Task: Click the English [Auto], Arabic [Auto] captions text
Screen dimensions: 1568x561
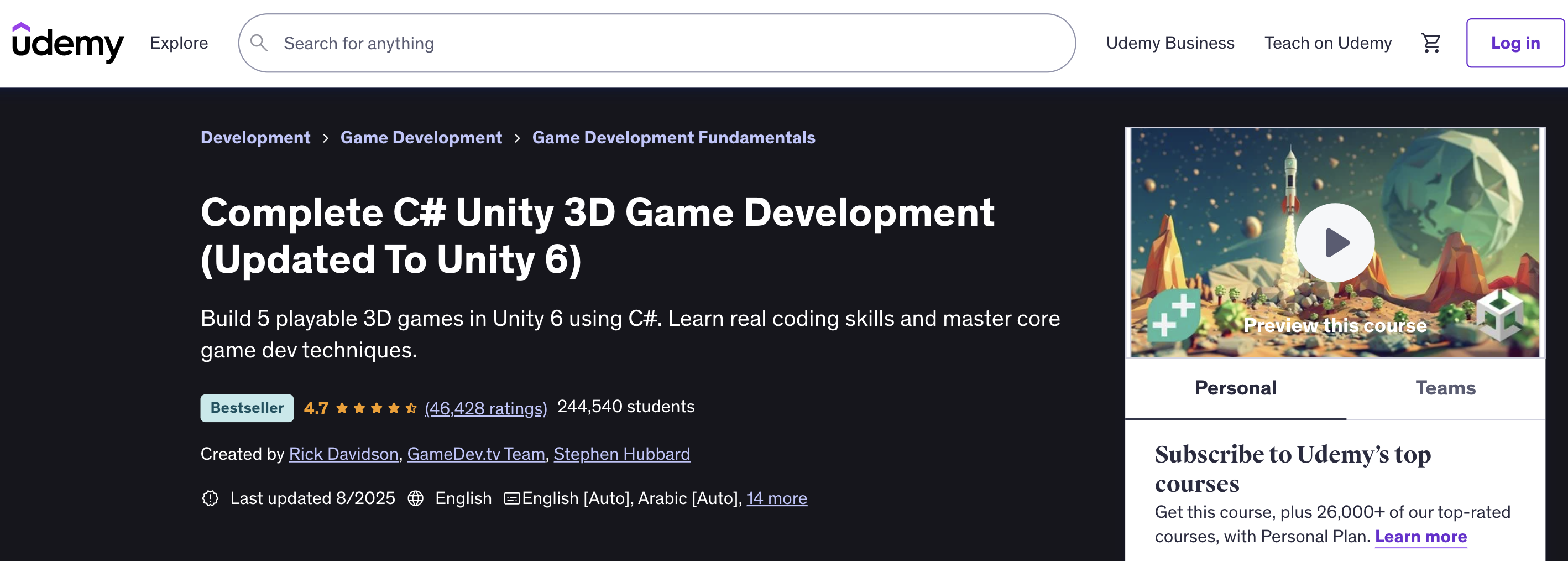Action: coord(631,498)
